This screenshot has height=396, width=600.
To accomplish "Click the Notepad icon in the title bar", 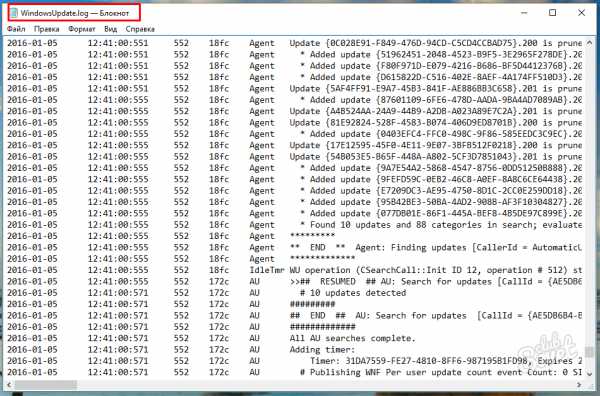I will [14, 13].
